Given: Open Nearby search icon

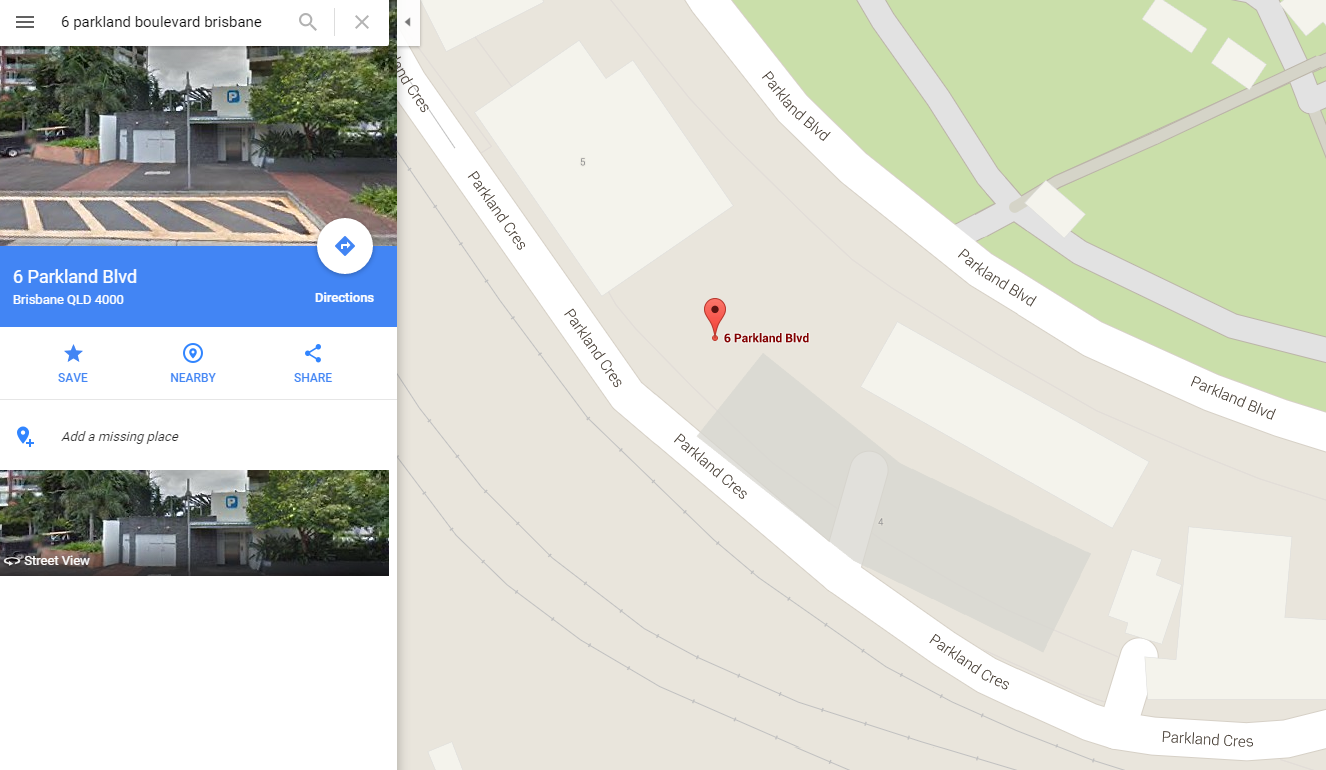Looking at the screenshot, I should pyautogui.click(x=193, y=353).
